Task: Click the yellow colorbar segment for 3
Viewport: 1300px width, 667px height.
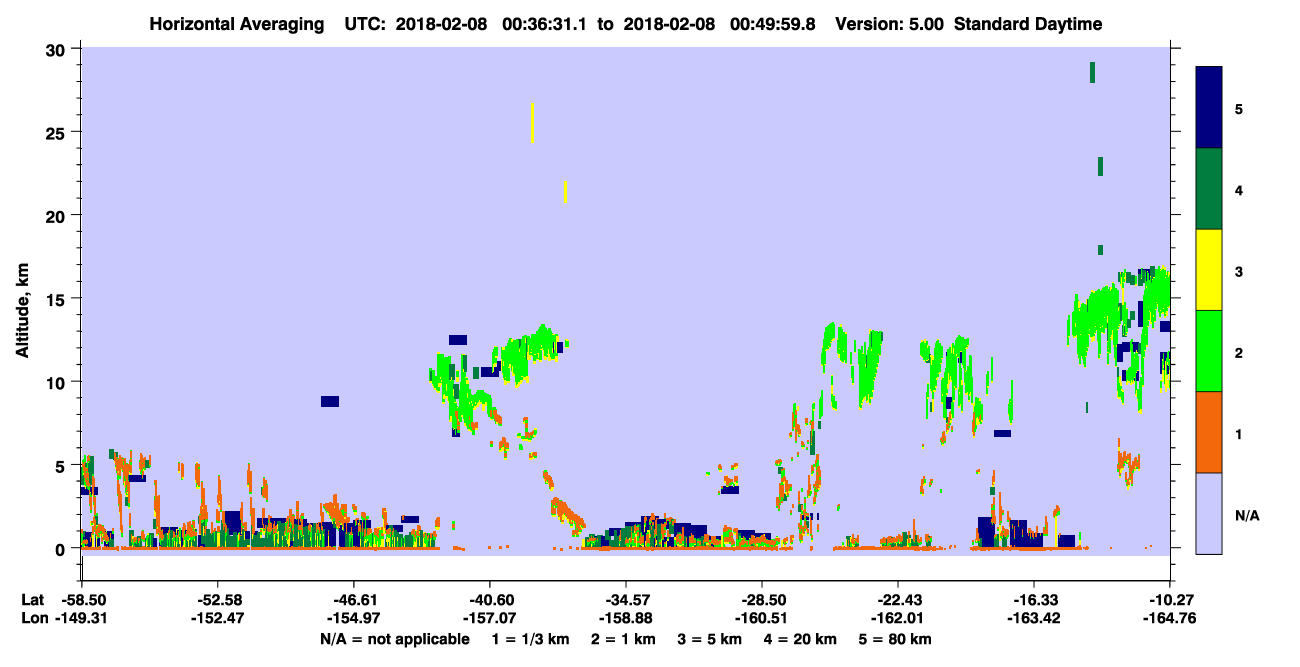Action: [x=1209, y=269]
